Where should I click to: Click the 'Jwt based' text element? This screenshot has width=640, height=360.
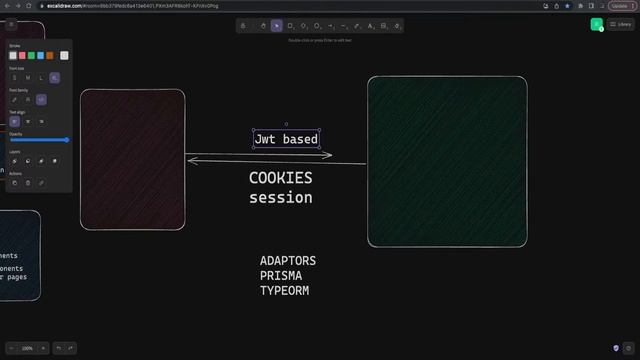click(x=286, y=139)
